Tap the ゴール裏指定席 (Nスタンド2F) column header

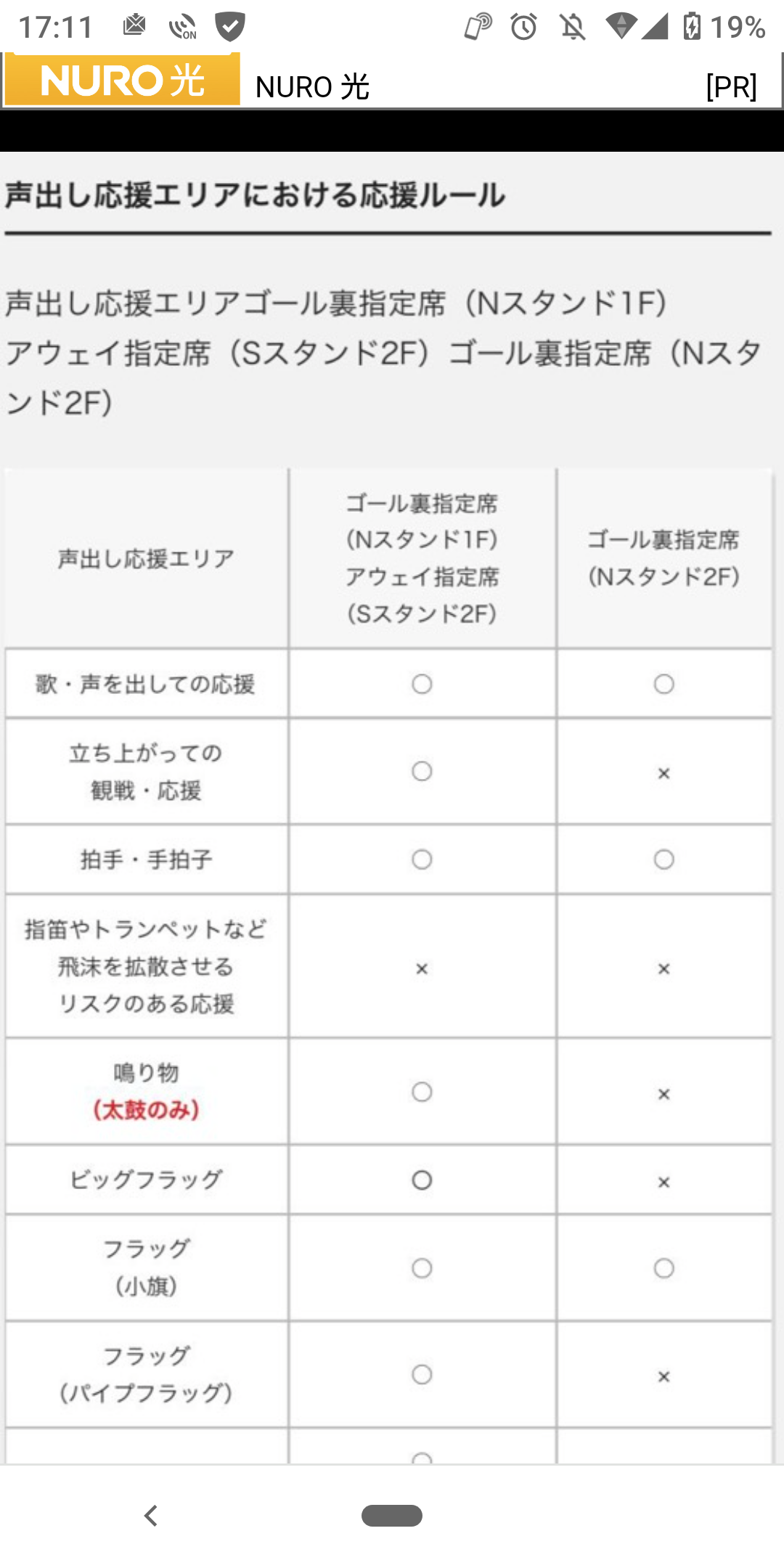[663, 558]
